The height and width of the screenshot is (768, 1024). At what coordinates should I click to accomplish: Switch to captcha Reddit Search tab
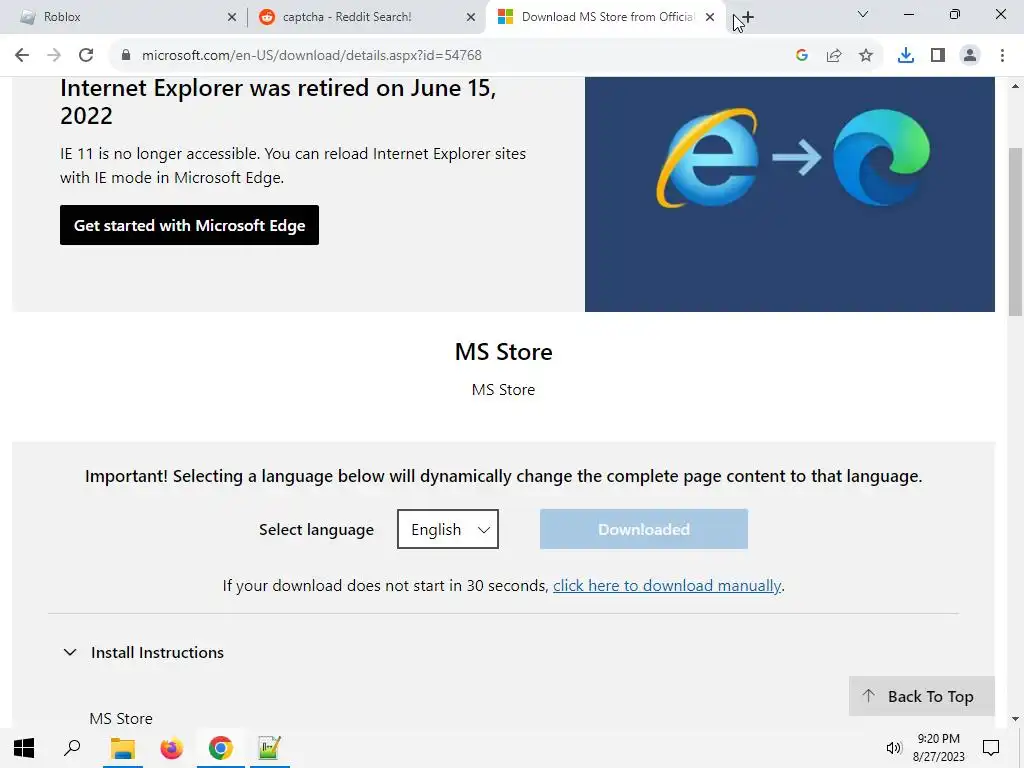coord(366,17)
